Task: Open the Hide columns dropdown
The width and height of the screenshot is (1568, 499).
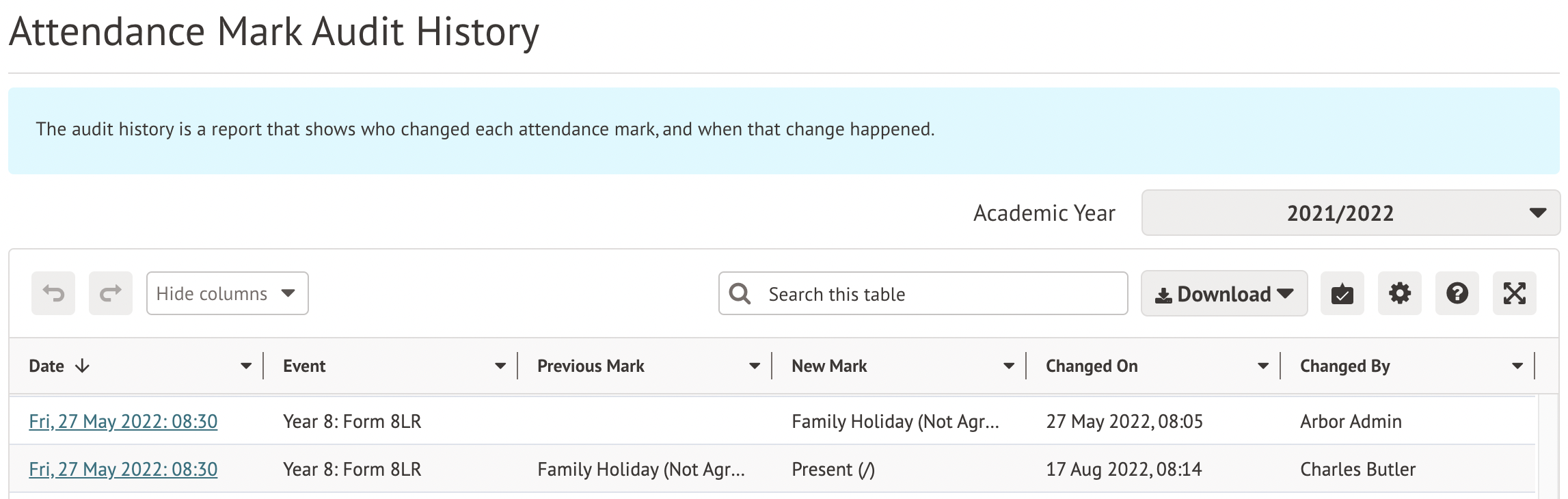Action: (227, 293)
